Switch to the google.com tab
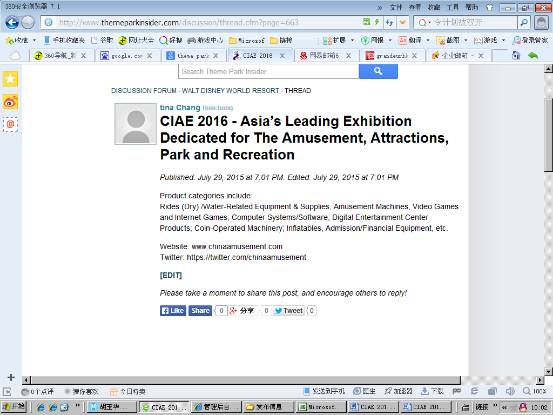The image size is (553, 415). 126,55
